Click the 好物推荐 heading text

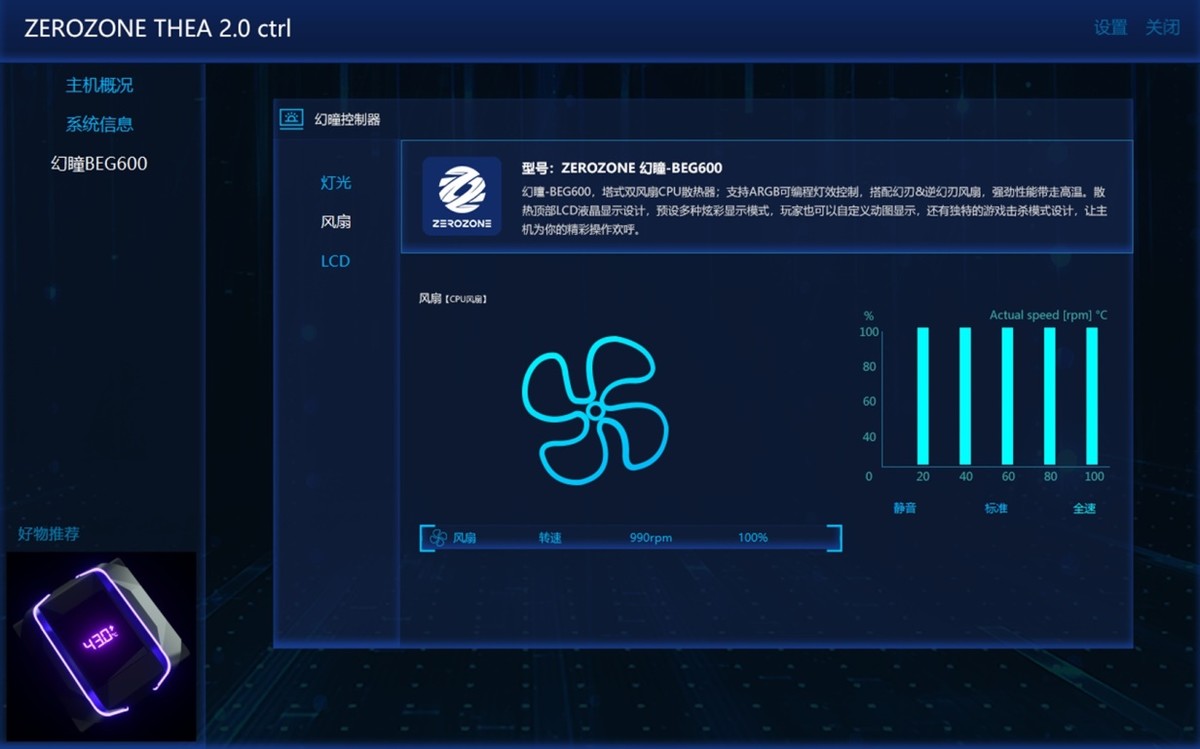[48, 534]
